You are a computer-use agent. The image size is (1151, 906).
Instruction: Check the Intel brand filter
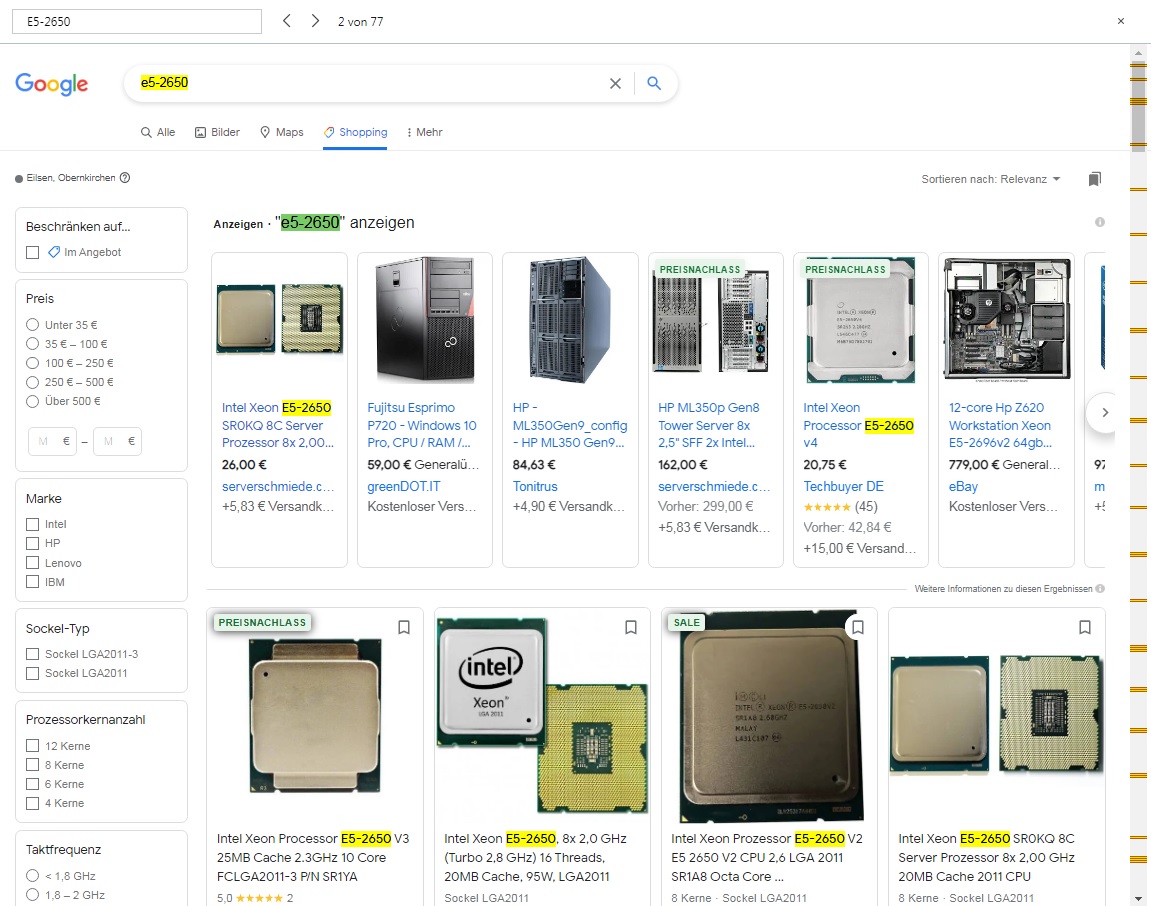(32, 524)
